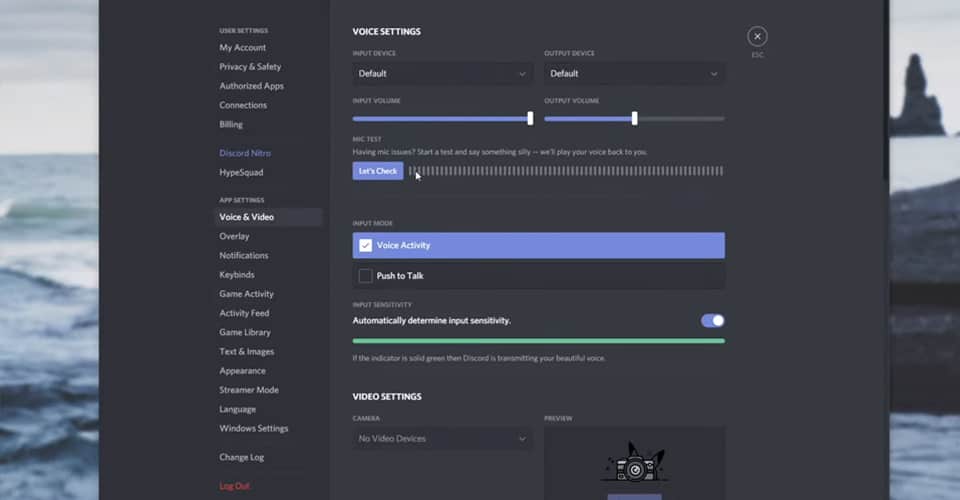Click the Let's Check mic test button
This screenshot has height=500, width=960.
378,171
